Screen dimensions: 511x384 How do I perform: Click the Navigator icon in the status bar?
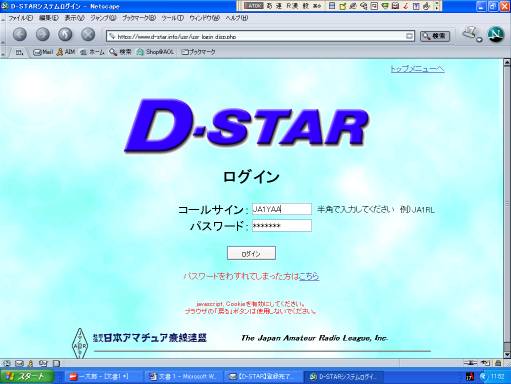point(7,363)
